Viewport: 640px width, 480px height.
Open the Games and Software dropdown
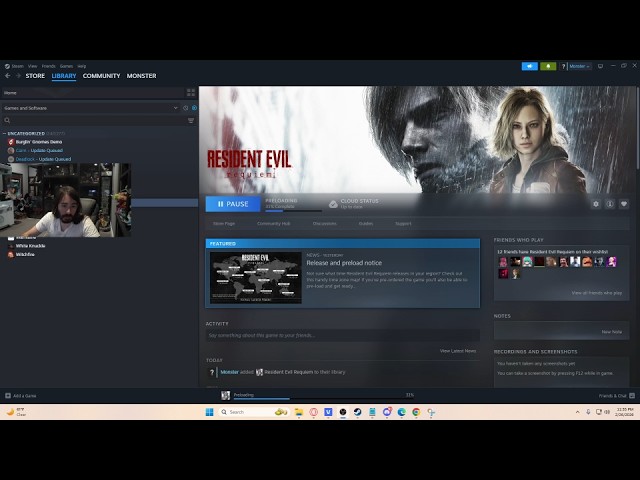click(x=90, y=107)
